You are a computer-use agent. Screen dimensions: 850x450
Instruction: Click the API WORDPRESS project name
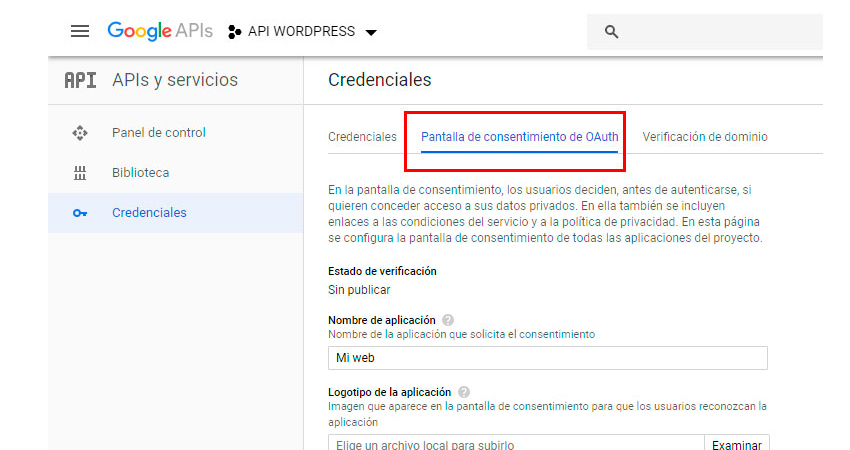point(301,31)
